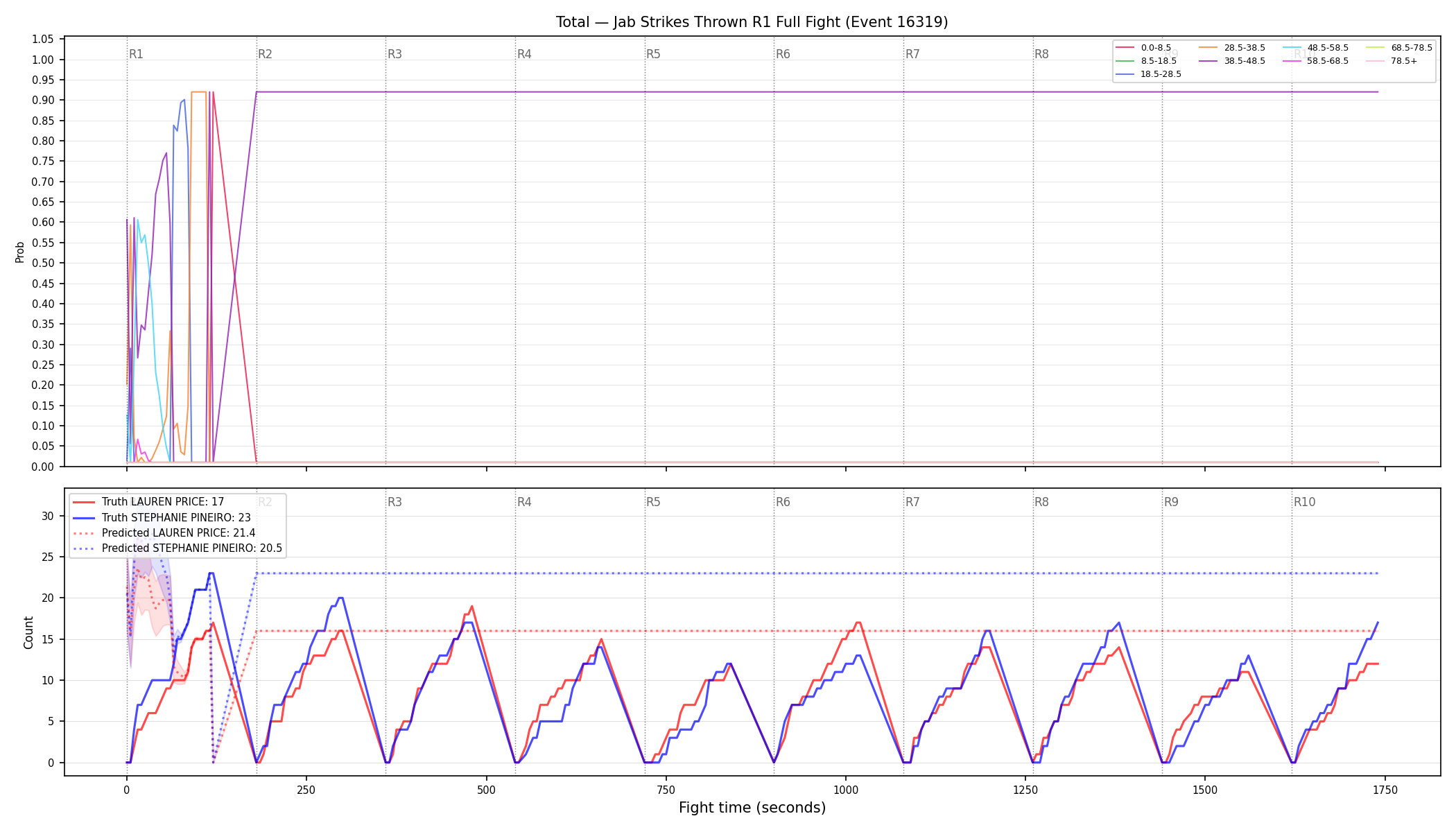This screenshot has height=832, width=1456.
Task: Click the chart title mentioning Event 16319
Action: point(752,22)
